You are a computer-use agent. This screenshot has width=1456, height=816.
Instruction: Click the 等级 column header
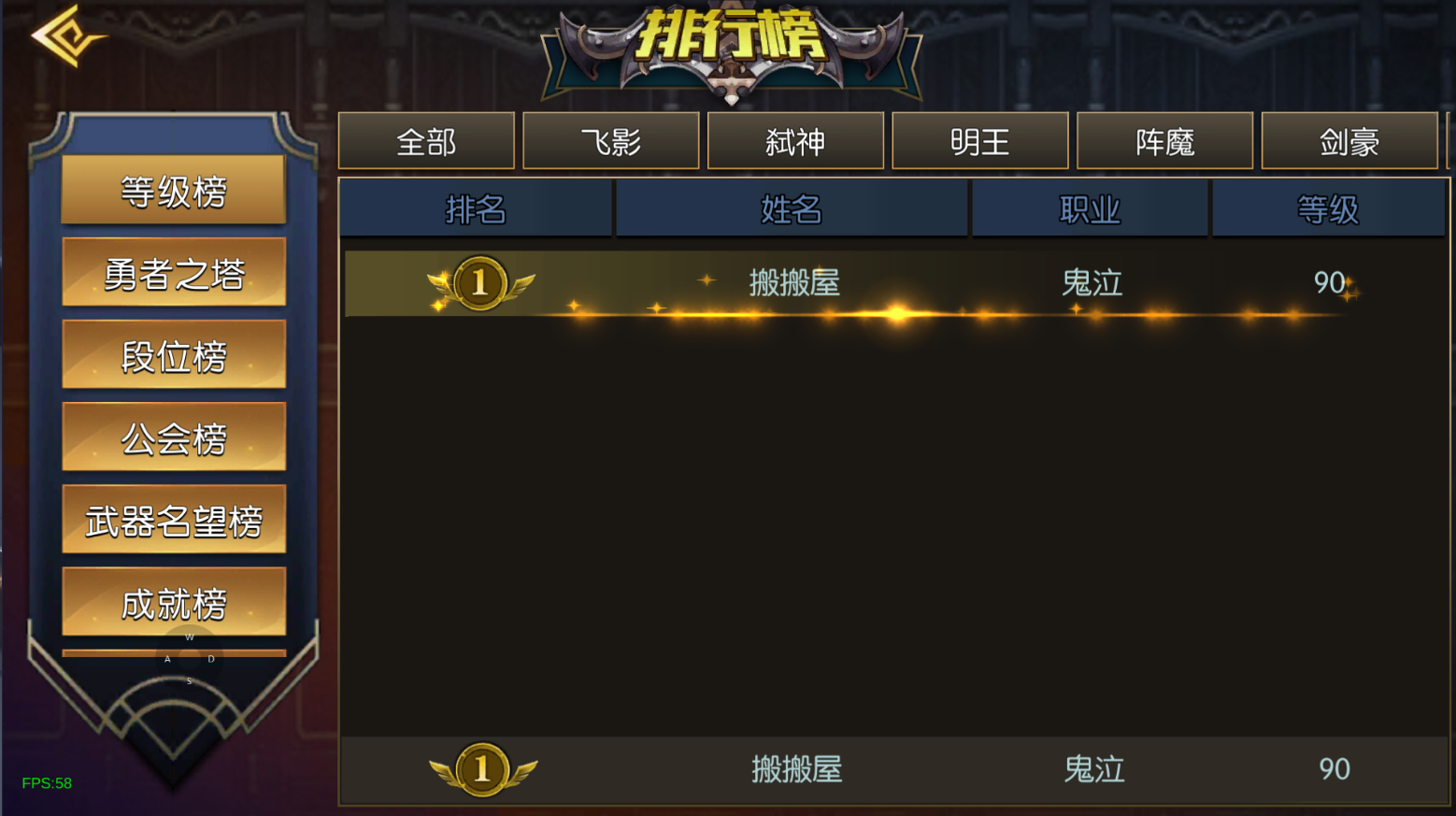(1328, 208)
